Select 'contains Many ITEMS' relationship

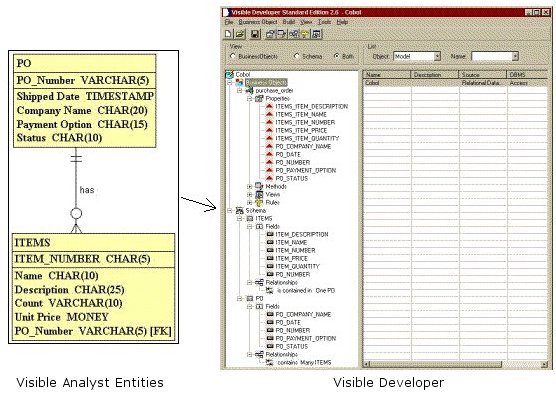(304, 362)
